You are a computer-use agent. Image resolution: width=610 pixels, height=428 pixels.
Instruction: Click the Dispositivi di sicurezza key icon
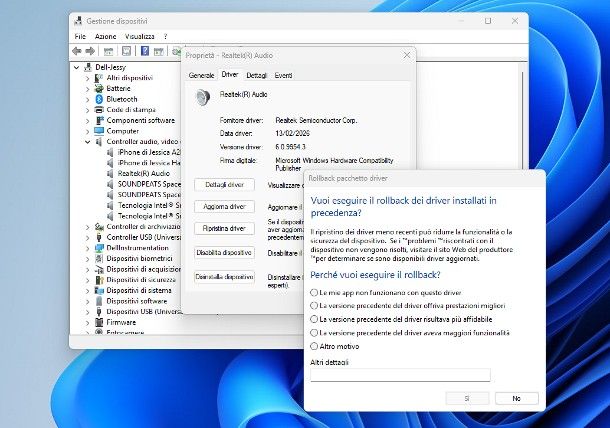[99, 280]
